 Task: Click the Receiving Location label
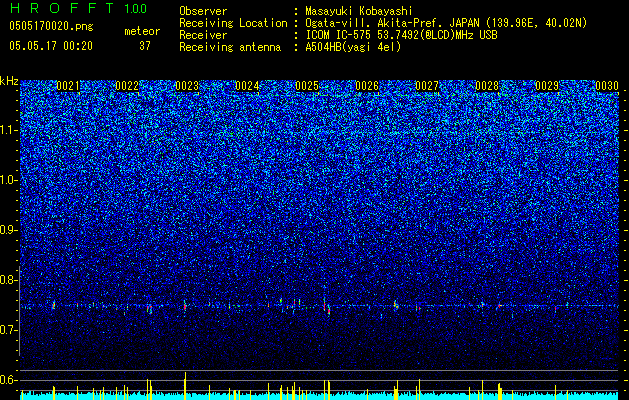(x=233, y=23)
